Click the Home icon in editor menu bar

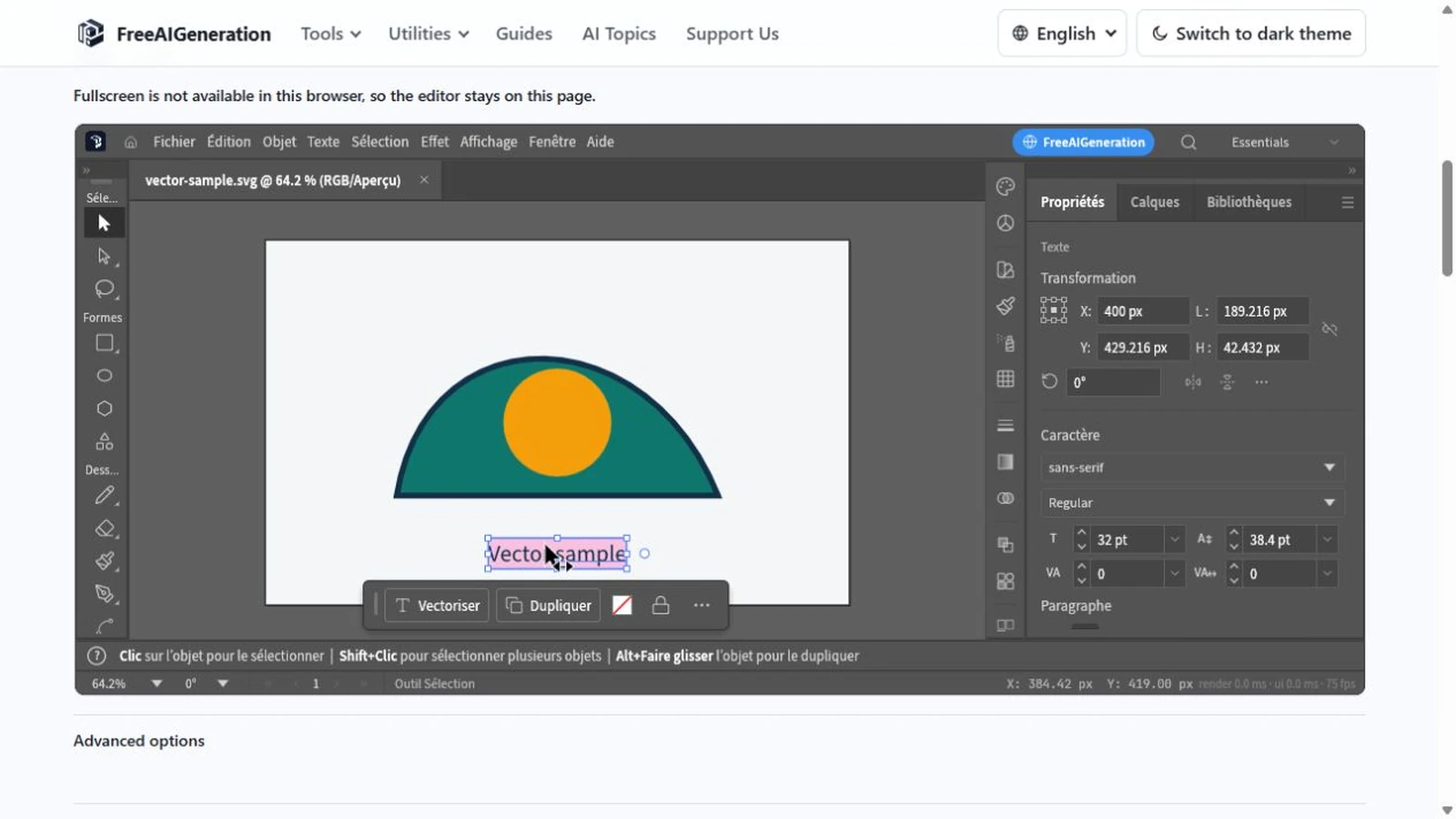131,142
